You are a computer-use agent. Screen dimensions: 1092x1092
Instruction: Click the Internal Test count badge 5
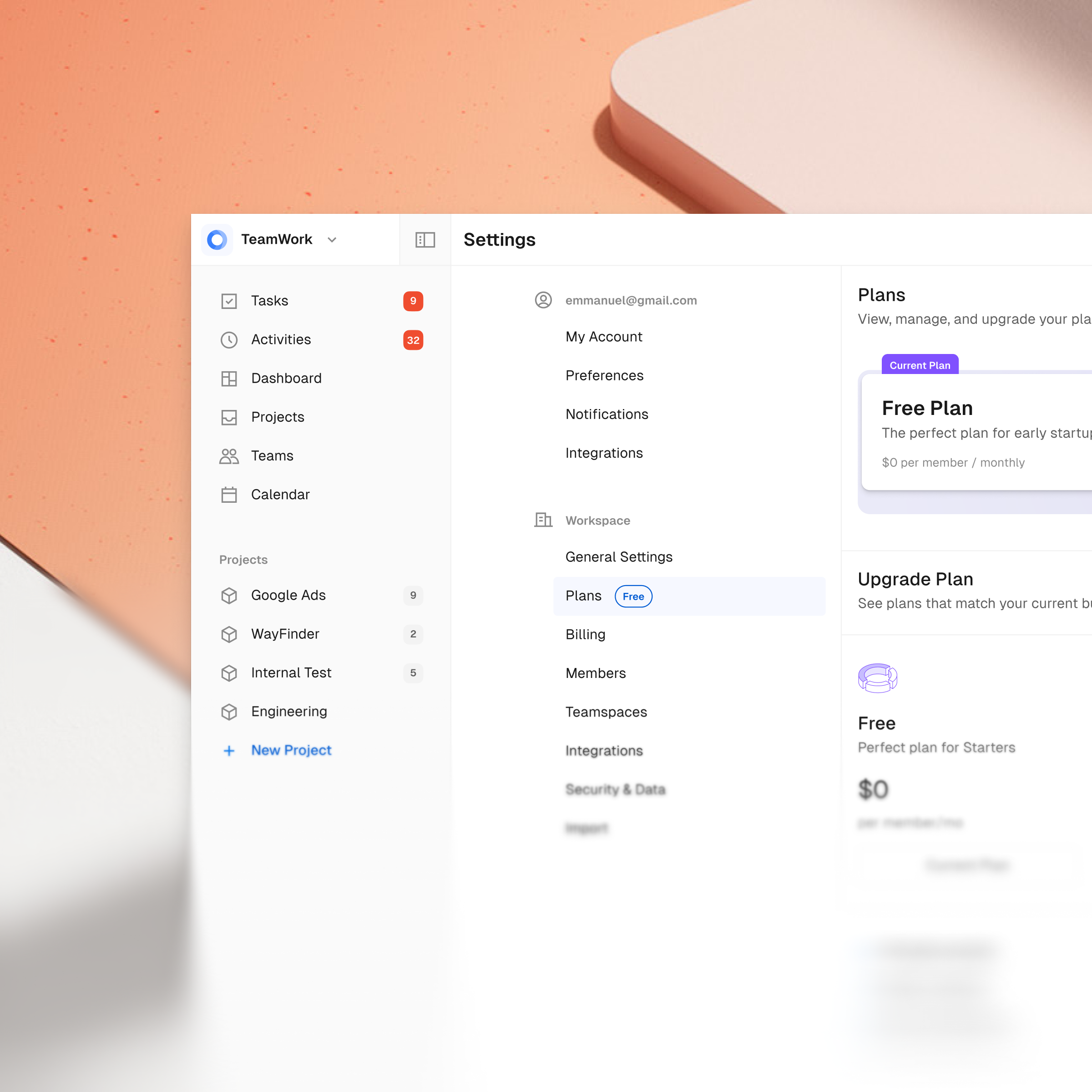click(x=413, y=672)
